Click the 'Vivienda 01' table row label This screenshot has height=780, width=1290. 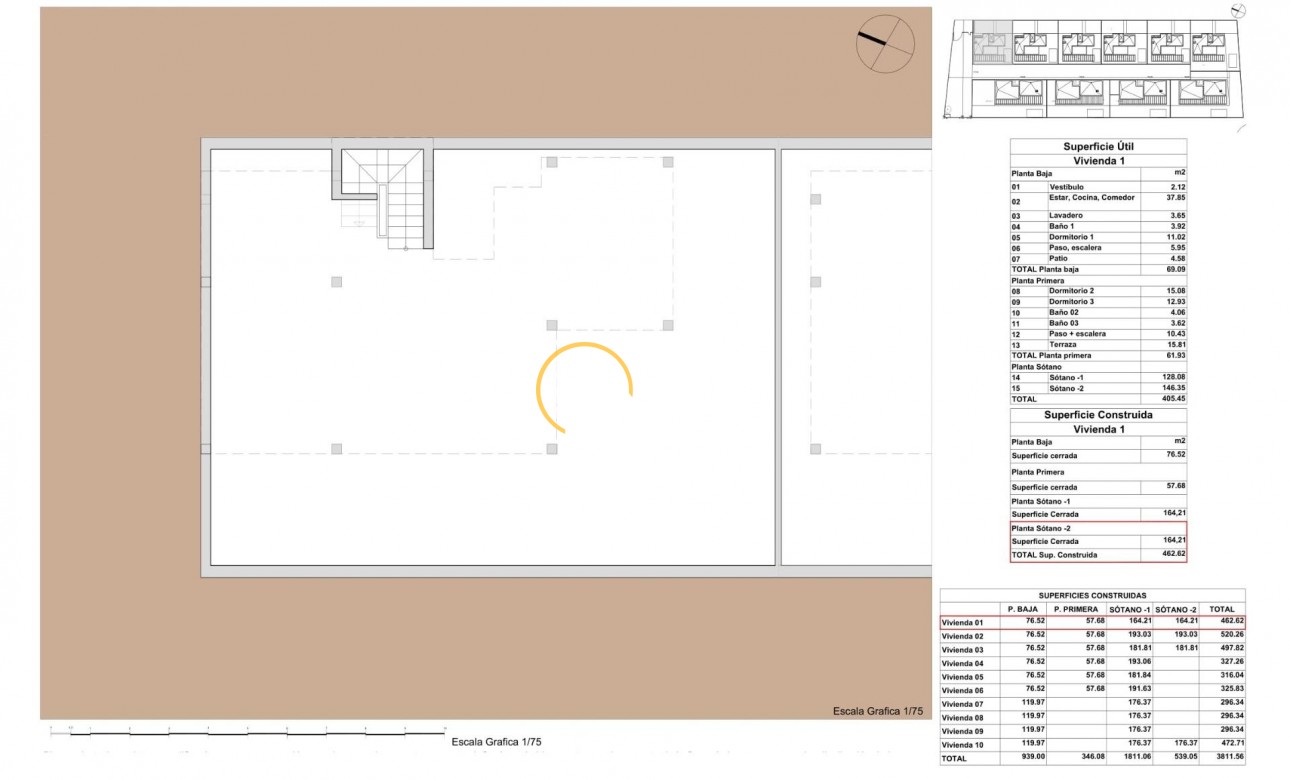pyautogui.click(x=962, y=622)
